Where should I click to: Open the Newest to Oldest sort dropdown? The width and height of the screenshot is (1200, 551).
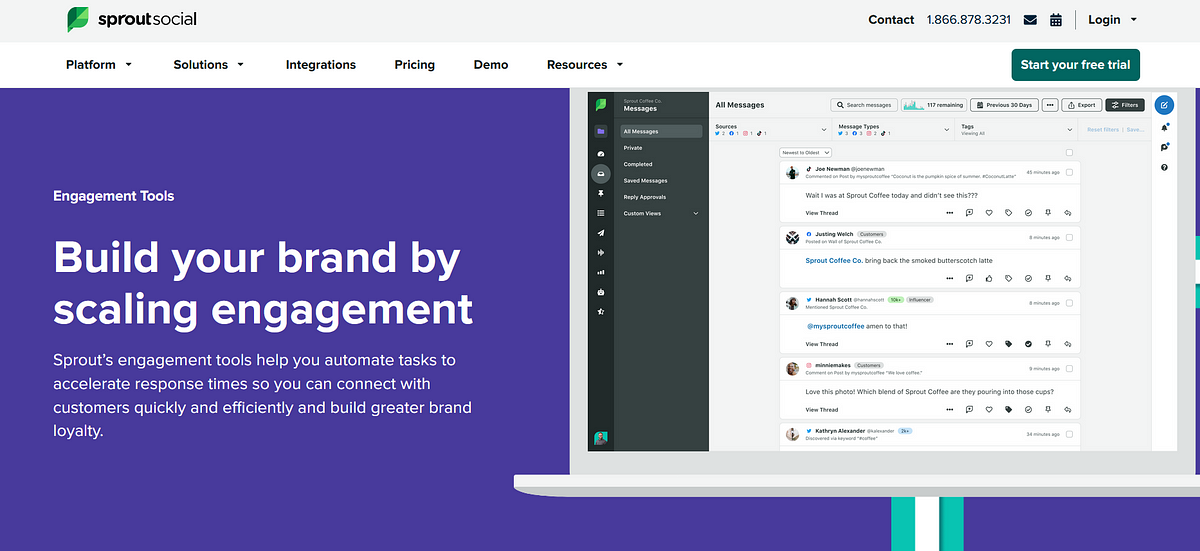tap(805, 152)
